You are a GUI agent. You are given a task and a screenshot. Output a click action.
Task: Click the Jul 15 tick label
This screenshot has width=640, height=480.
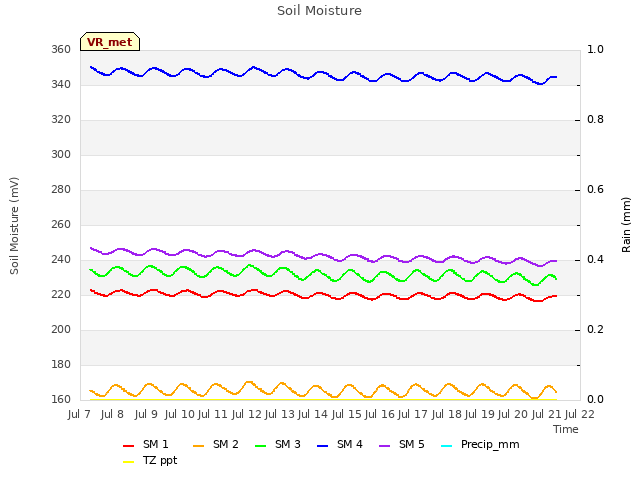(x=347, y=414)
